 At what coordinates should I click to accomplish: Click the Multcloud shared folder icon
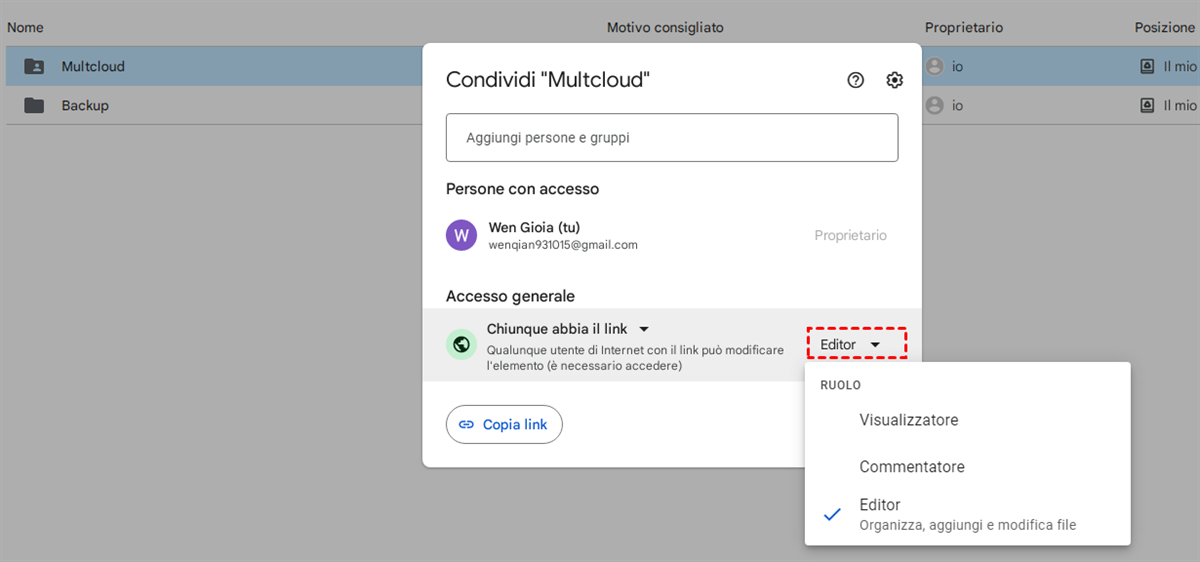[x=34, y=67]
